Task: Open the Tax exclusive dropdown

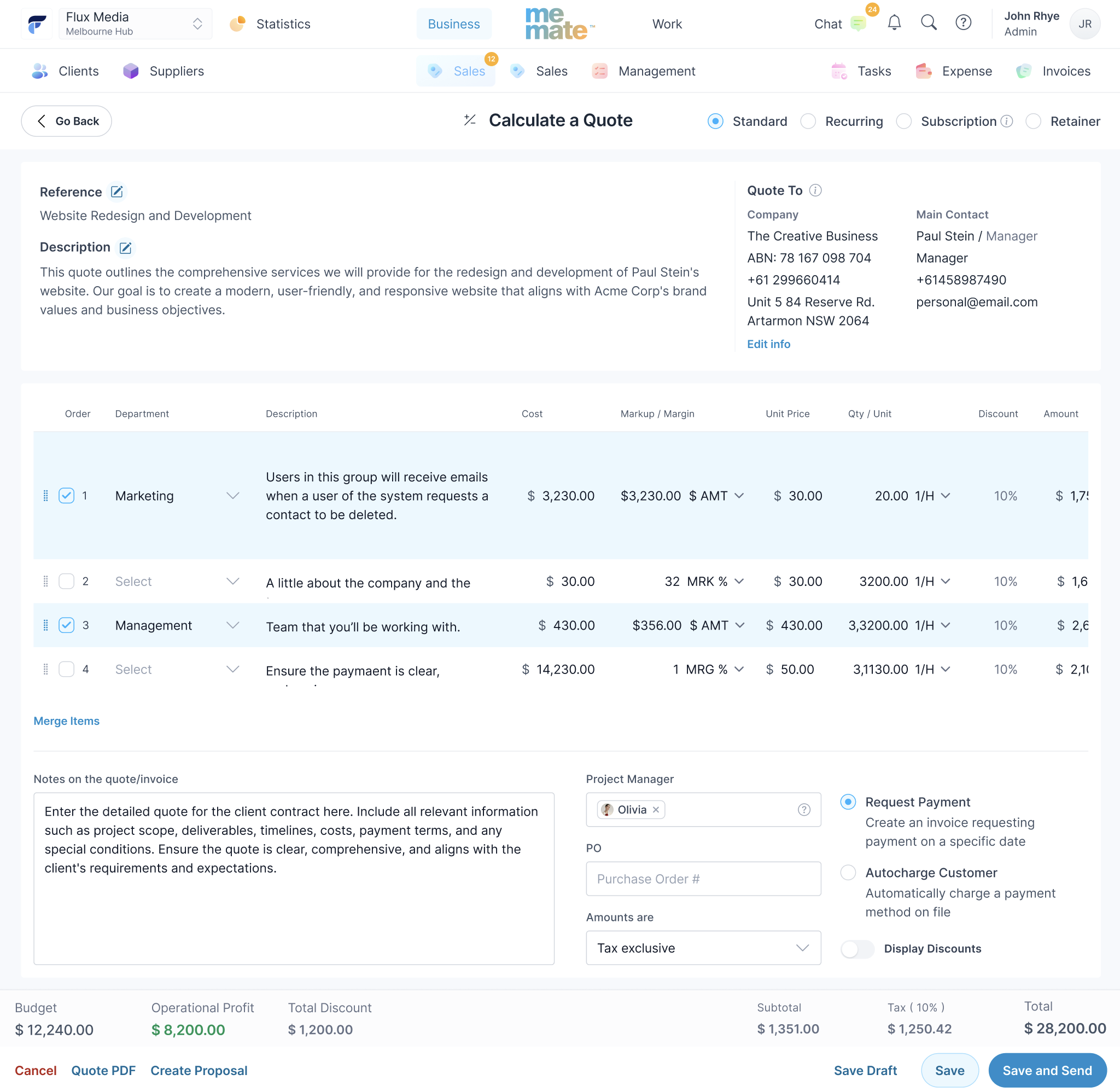Action: click(703, 948)
